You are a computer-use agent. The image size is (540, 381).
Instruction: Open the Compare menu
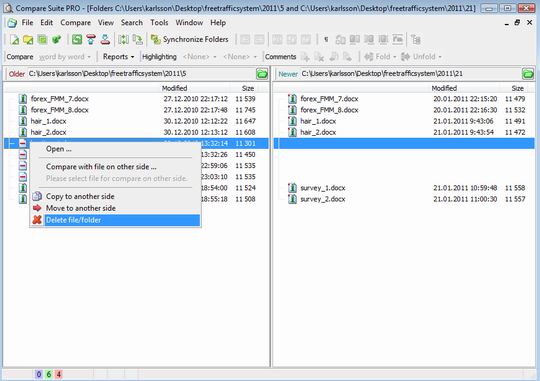(75, 23)
